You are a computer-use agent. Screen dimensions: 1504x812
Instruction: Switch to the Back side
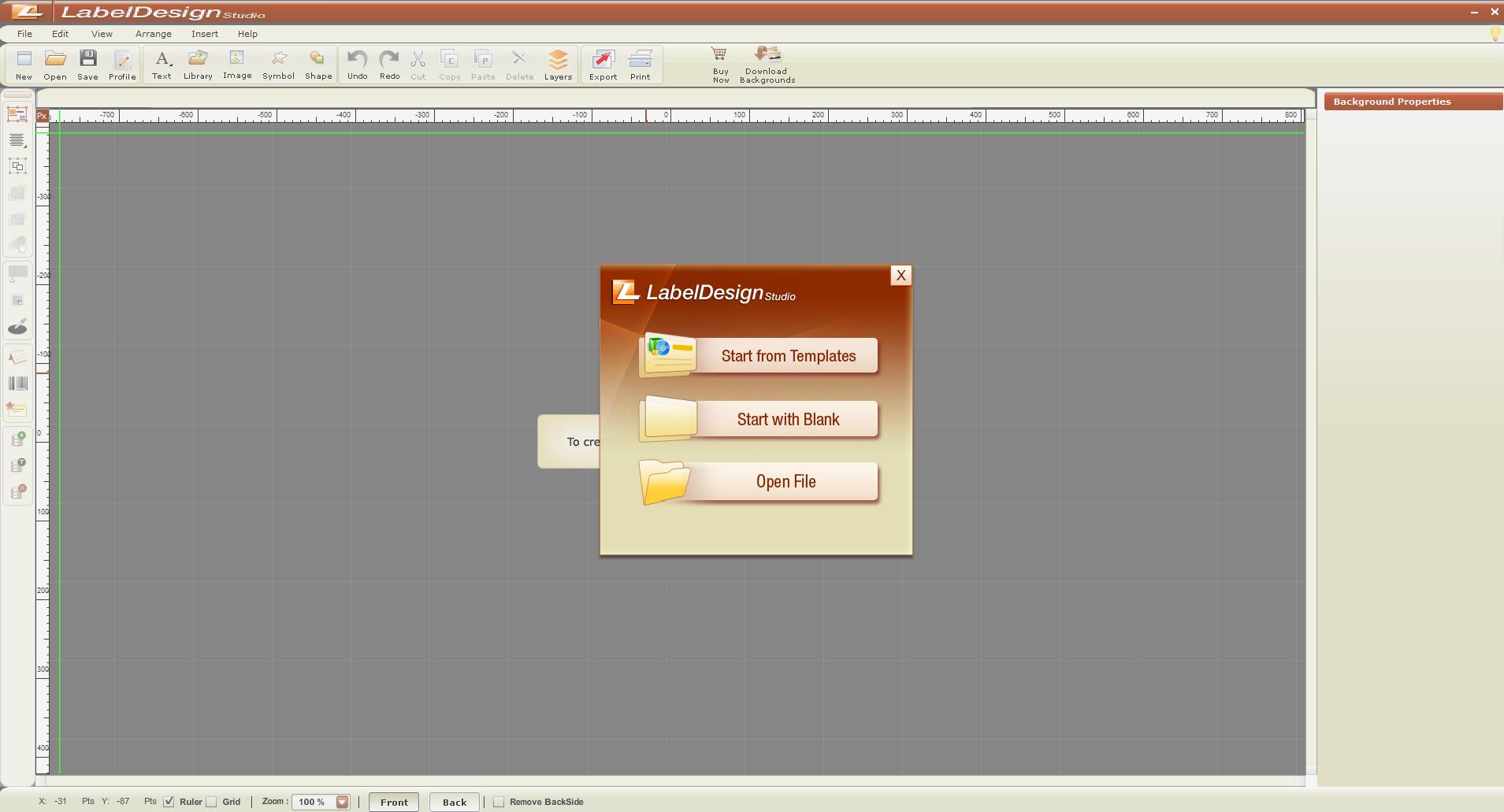[x=455, y=802]
